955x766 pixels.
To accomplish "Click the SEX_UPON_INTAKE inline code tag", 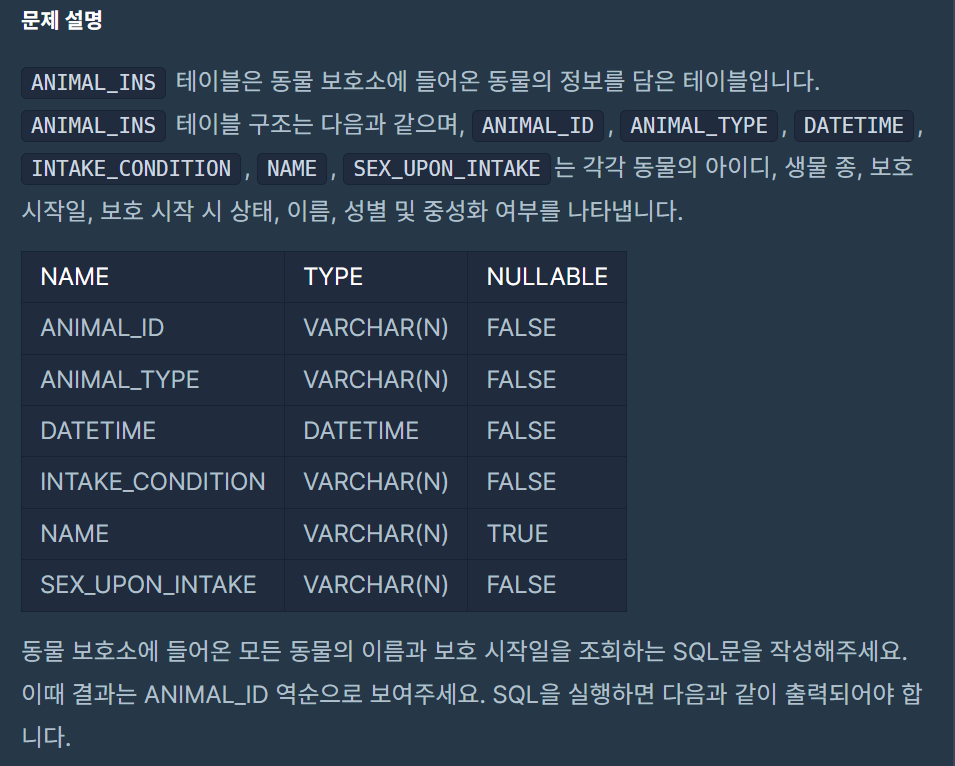I will coord(446,168).
